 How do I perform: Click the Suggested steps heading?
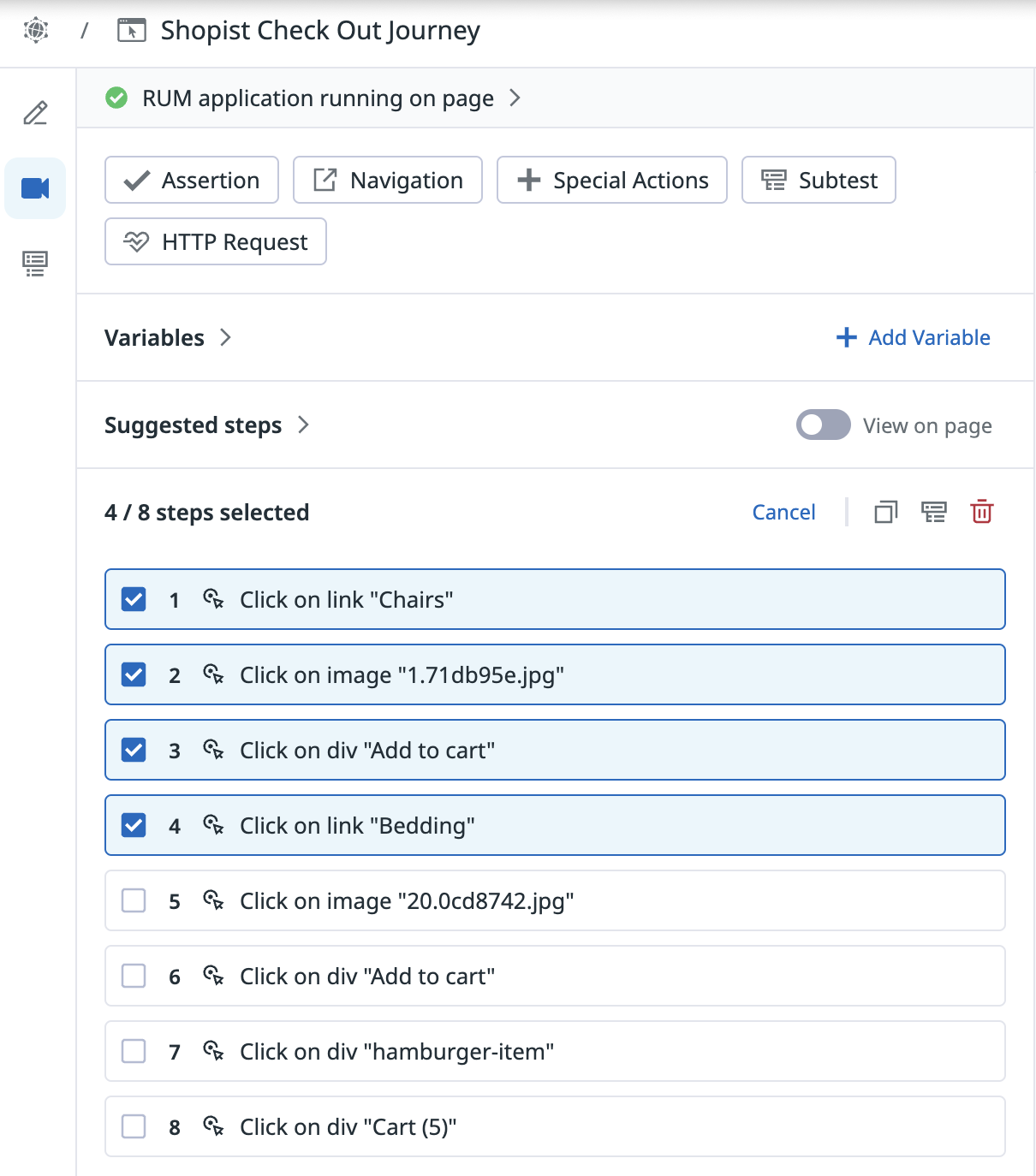point(193,425)
